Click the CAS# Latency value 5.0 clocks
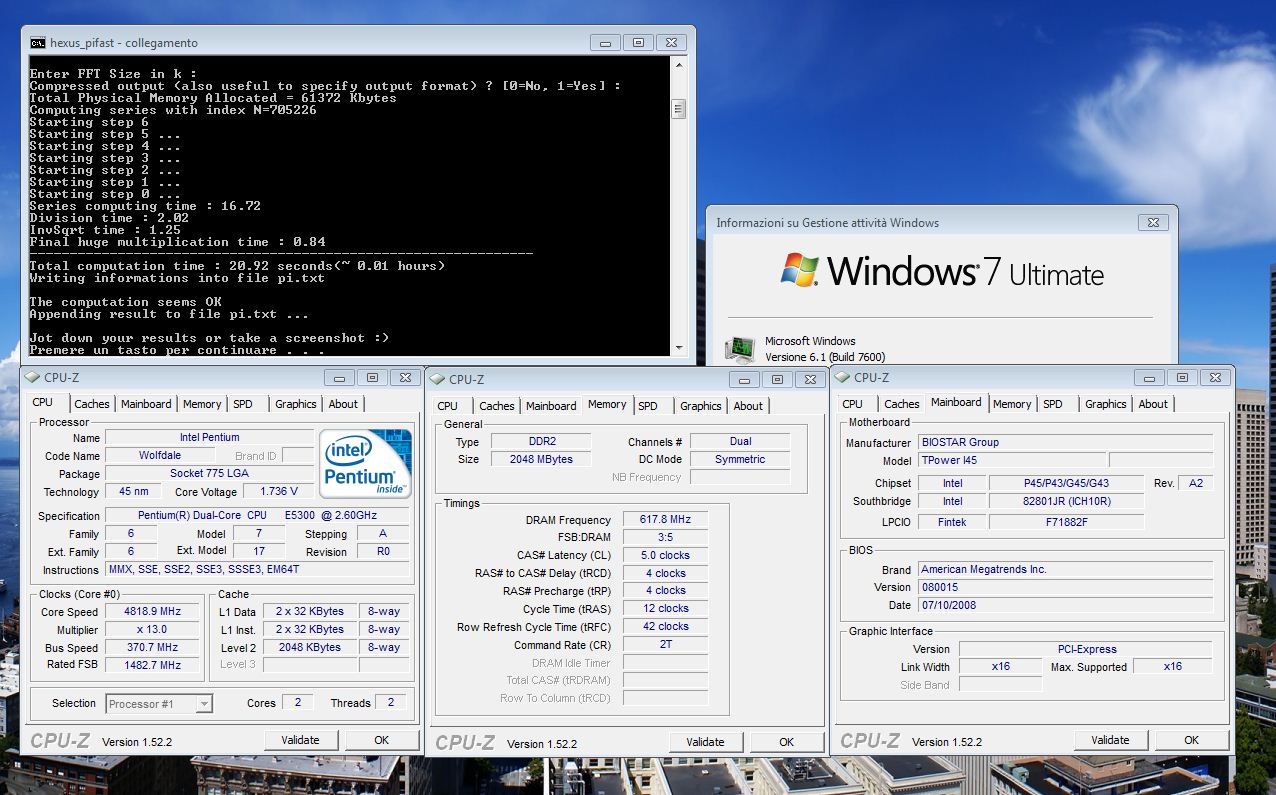 pos(665,556)
